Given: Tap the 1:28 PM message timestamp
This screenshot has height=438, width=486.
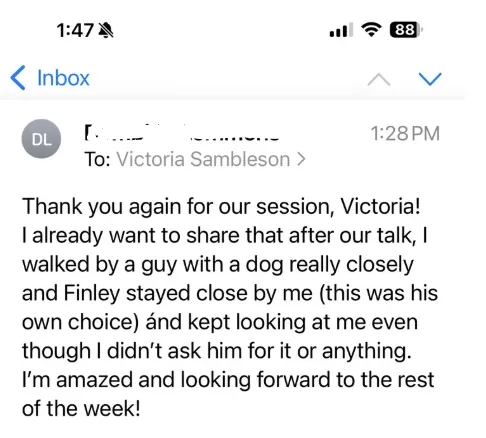Looking at the screenshot, I should 405,133.
